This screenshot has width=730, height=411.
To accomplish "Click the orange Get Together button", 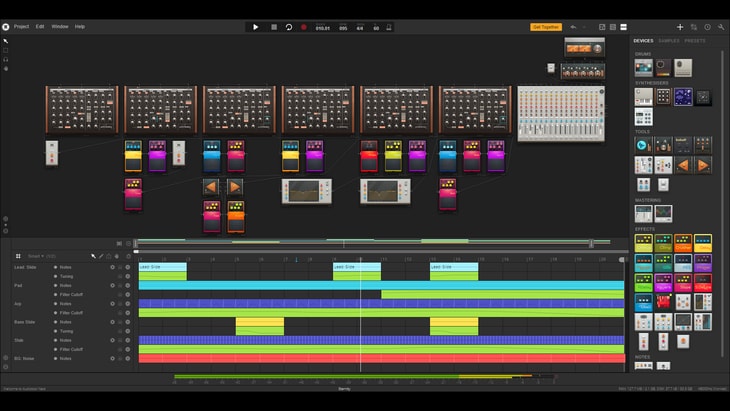I will click(546, 27).
